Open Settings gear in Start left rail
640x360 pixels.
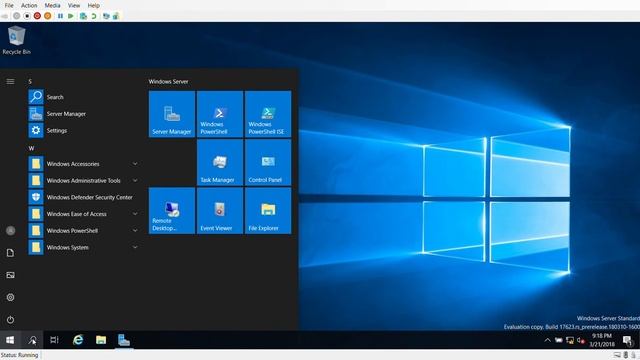click(x=11, y=297)
